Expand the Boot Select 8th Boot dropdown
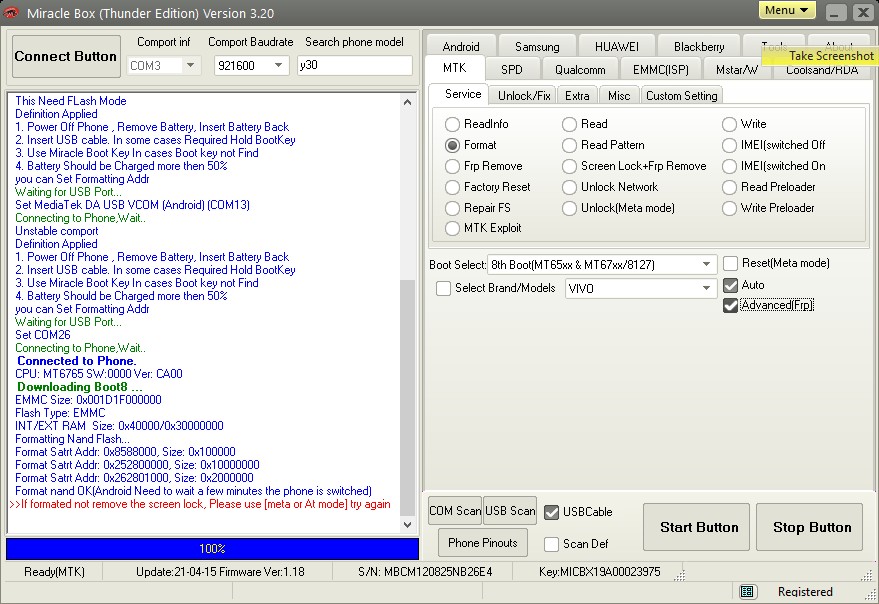The image size is (879, 604). (706, 264)
